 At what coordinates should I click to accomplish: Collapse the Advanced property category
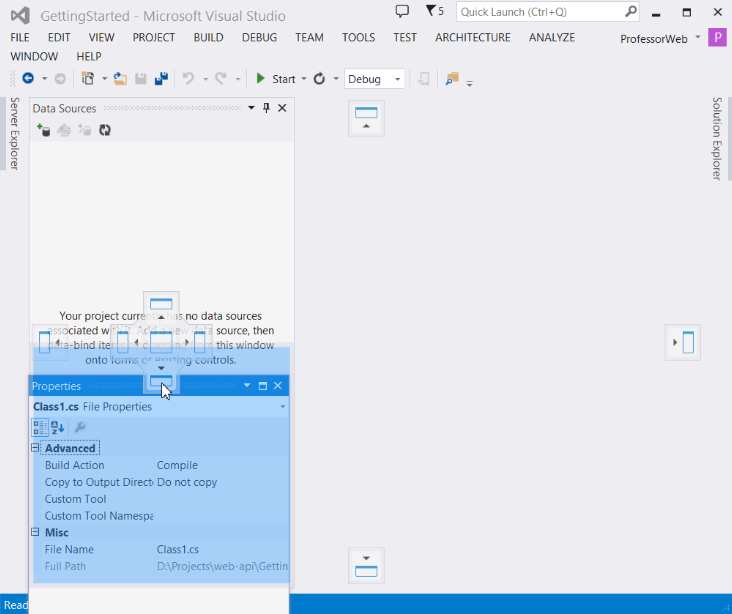(35, 448)
